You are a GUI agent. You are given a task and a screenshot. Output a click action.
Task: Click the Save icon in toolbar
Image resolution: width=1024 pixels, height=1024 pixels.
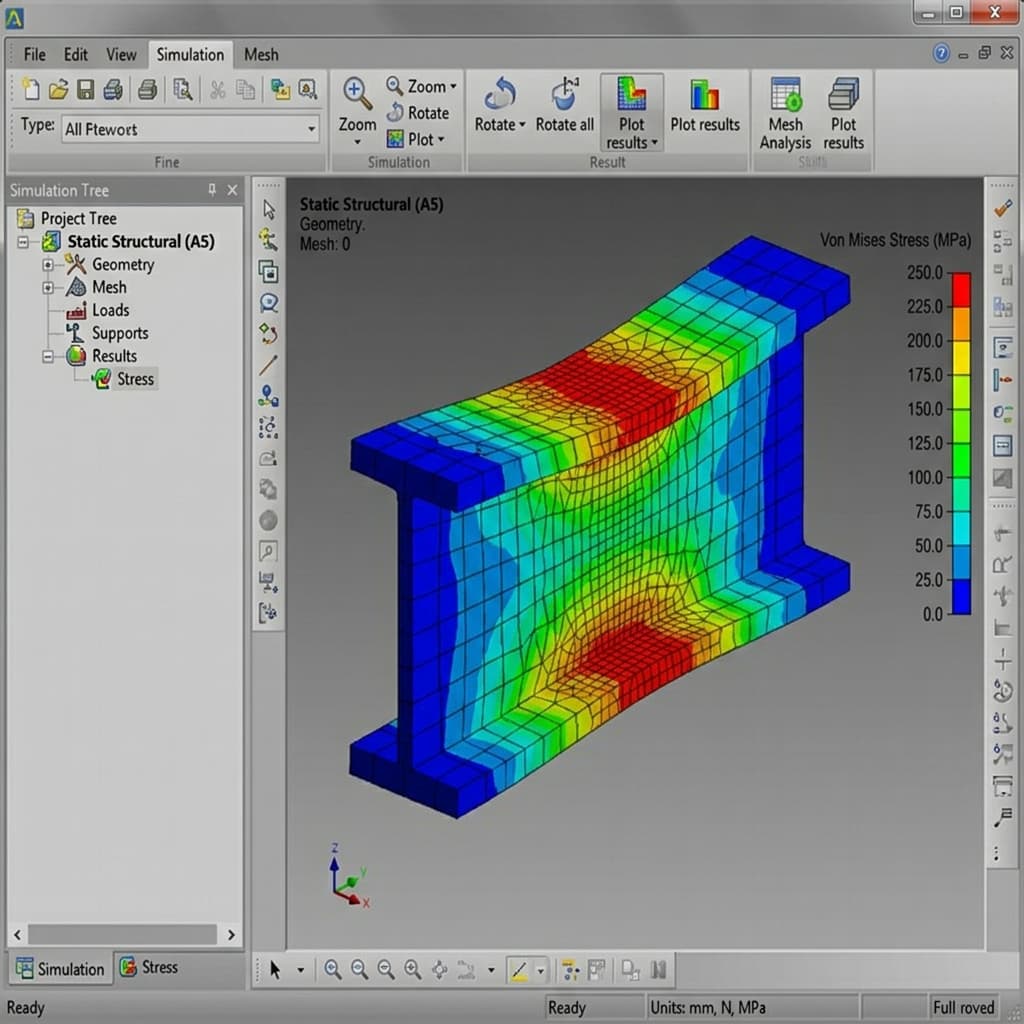[85, 89]
